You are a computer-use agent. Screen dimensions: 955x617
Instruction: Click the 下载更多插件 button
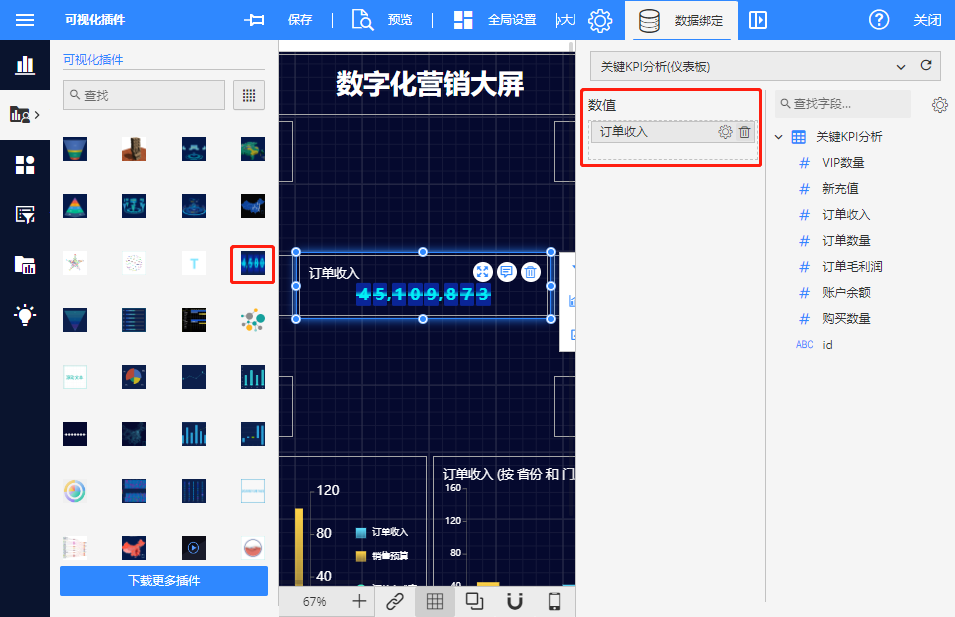pos(164,581)
